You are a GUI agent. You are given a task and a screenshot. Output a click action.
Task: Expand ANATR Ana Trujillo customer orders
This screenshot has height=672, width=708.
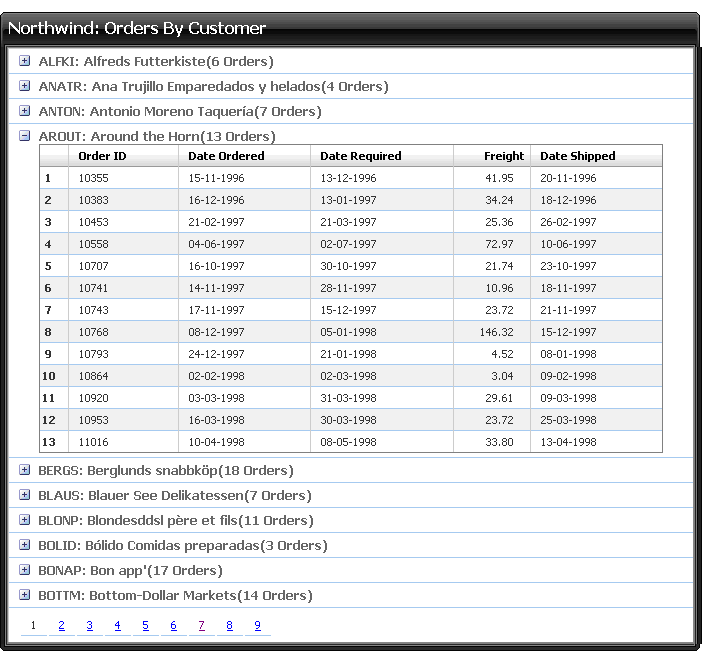pyautogui.click(x=25, y=86)
